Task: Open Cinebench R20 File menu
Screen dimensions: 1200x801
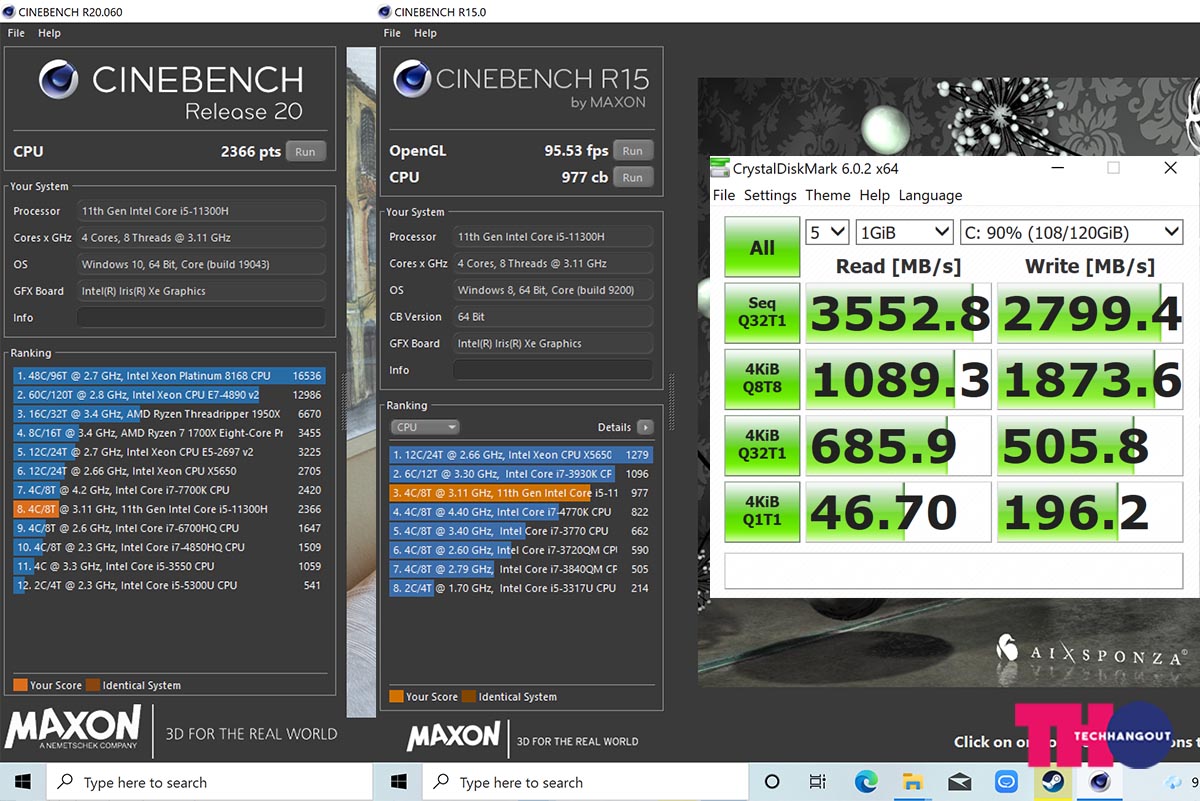Action: (16, 33)
